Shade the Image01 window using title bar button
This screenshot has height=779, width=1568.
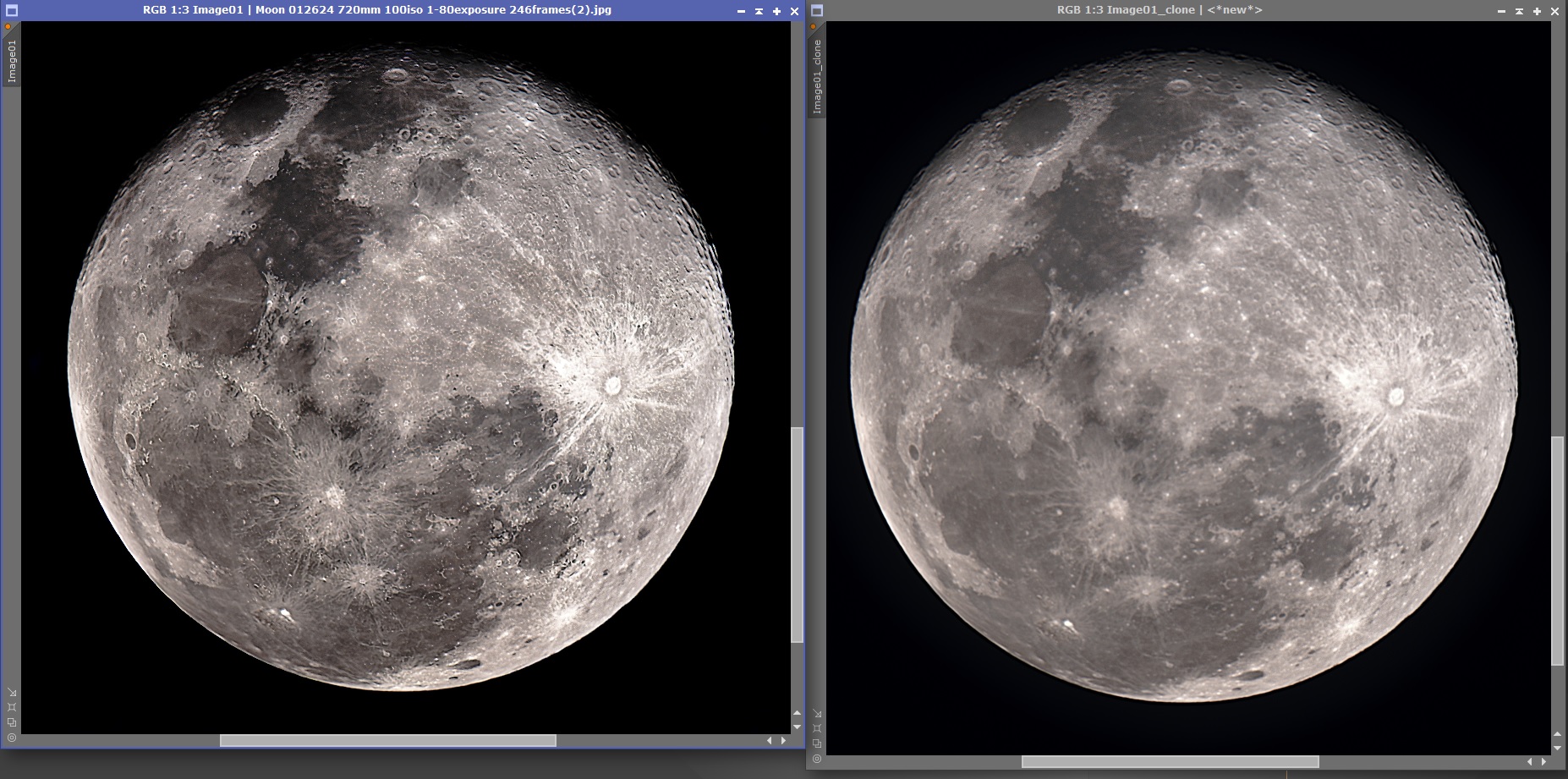coord(759,11)
